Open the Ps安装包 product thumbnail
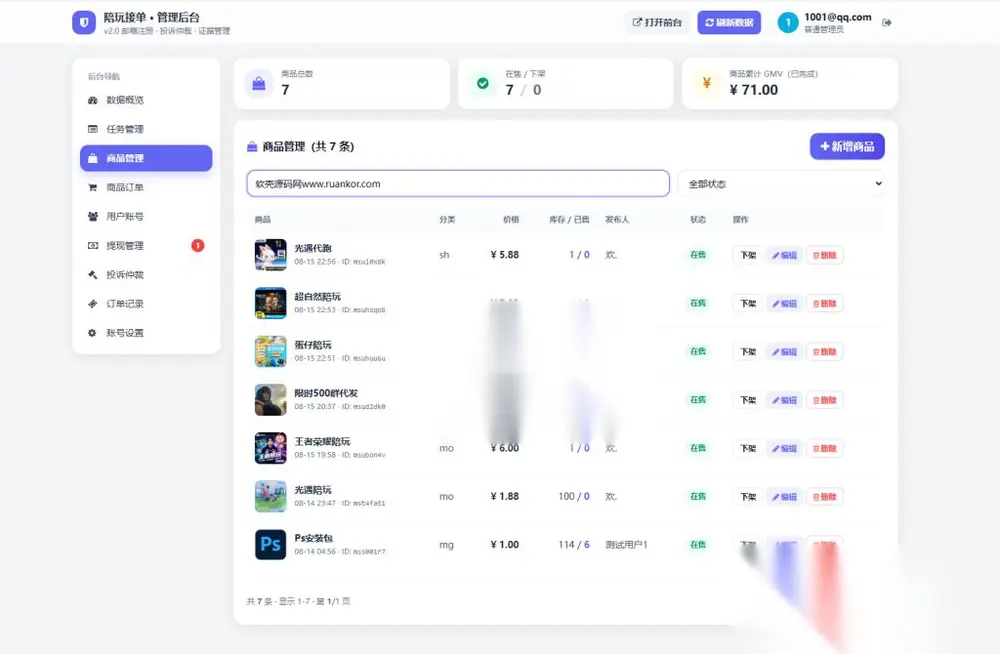The height and width of the screenshot is (654, 1000). [270, 544]
